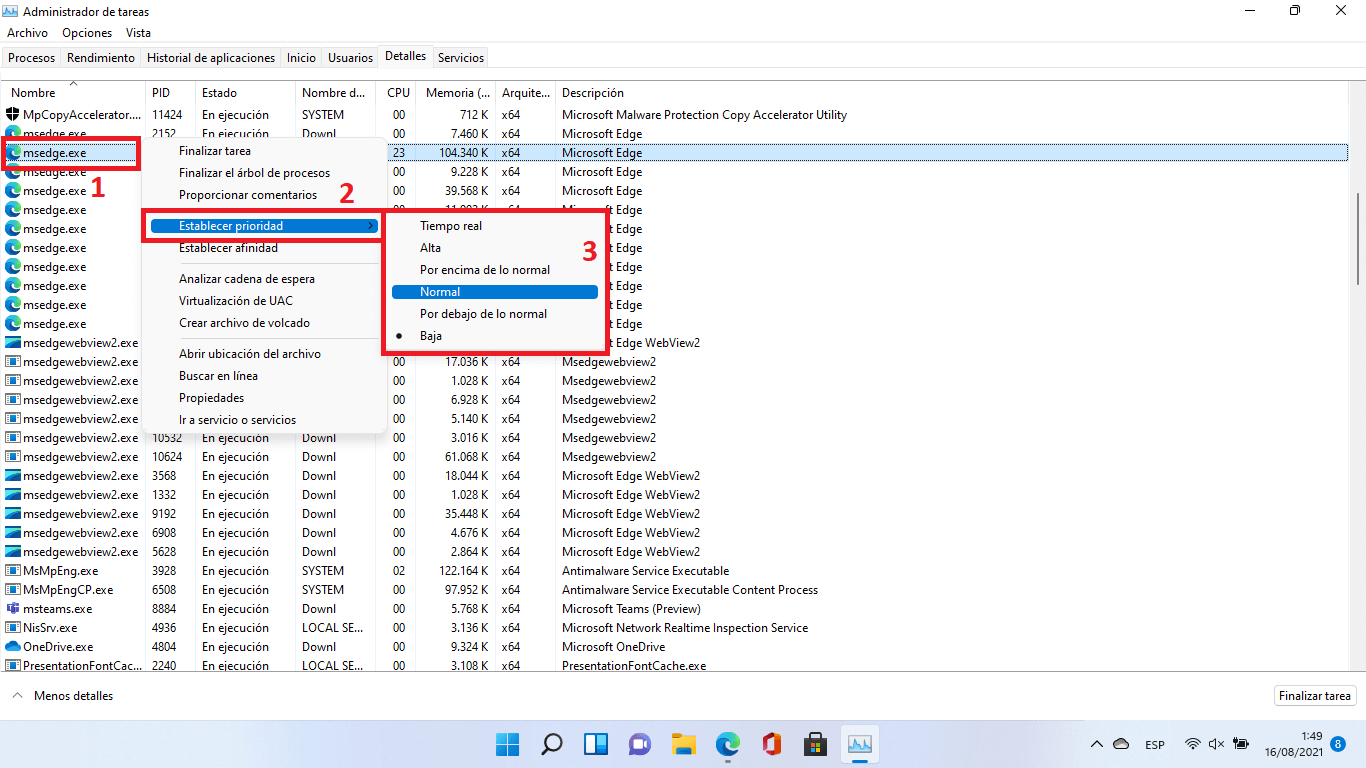Image resolution: width=1366 pixels, height=768 pixels.
Task: Click the taskbar search magnifier icon
Action: [551, 744]
